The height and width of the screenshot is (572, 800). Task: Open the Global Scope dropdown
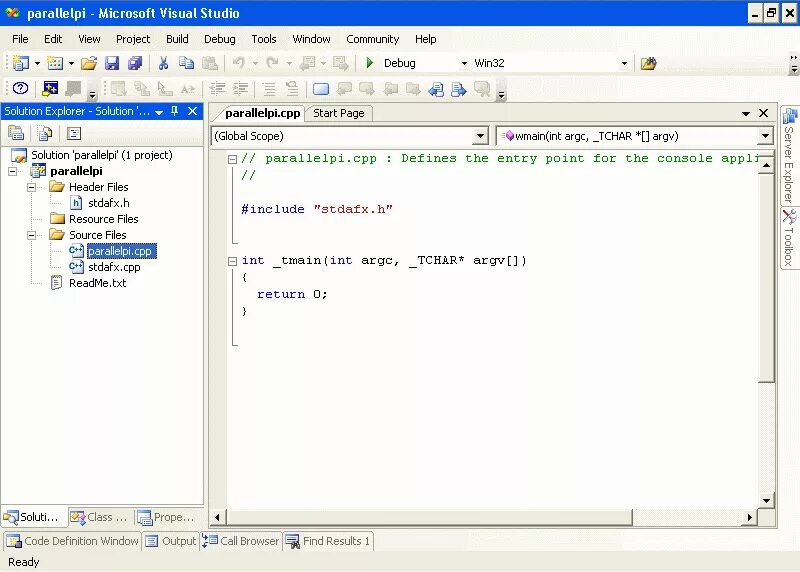click(x=480, y=136)
